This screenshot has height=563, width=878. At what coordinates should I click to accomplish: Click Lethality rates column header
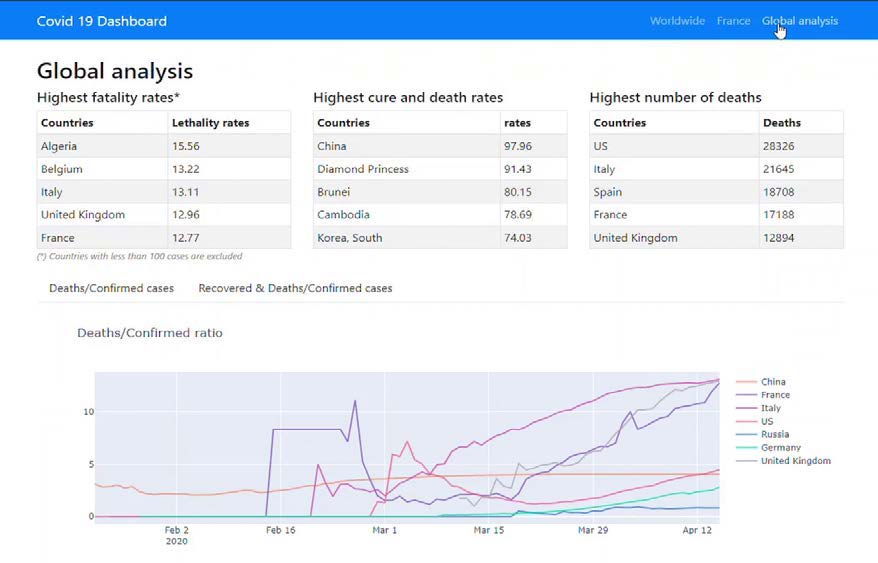210,123
